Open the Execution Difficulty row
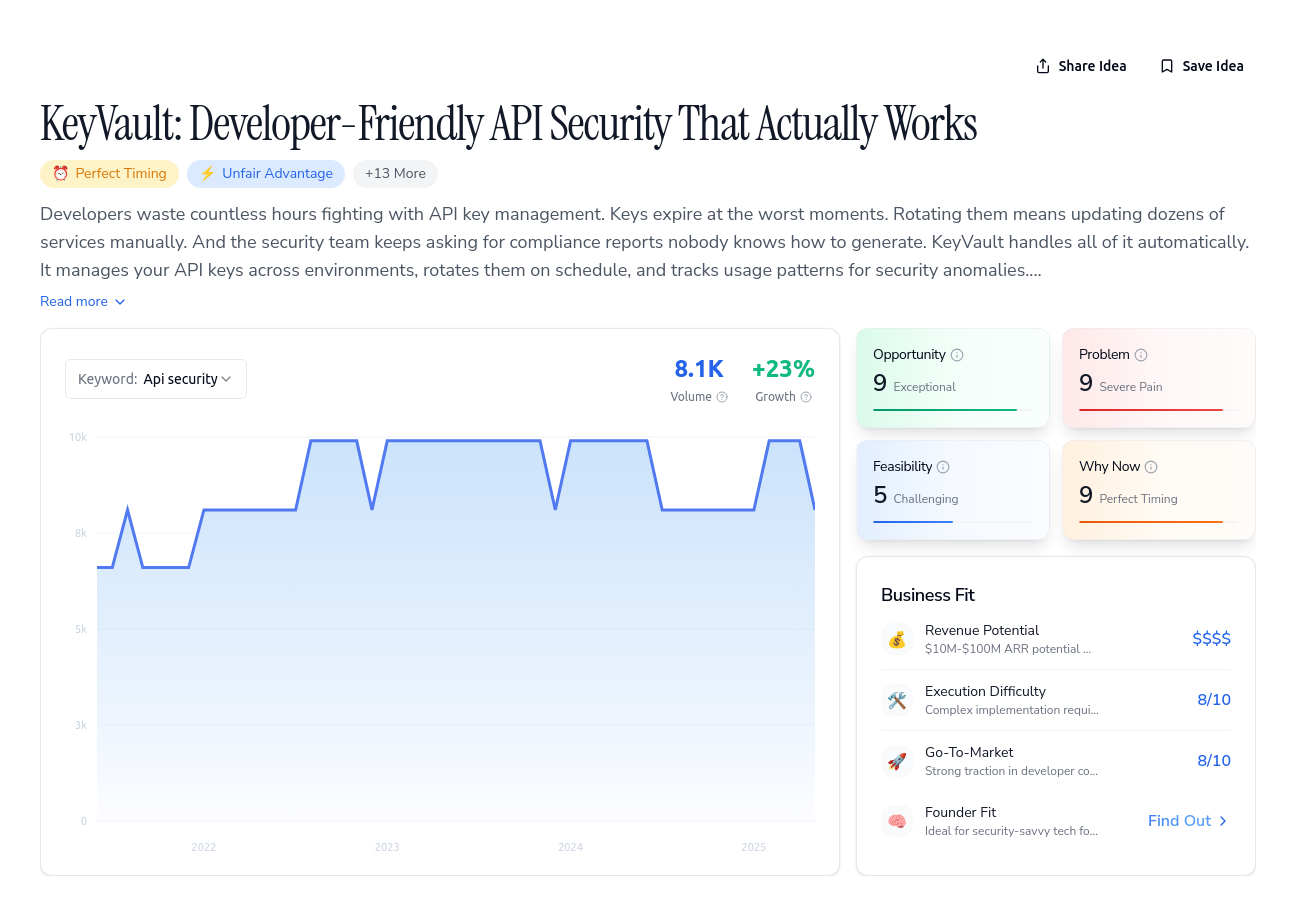Image resolution: width=1296 pixels, height=916 pixels. coord(1056,700)
